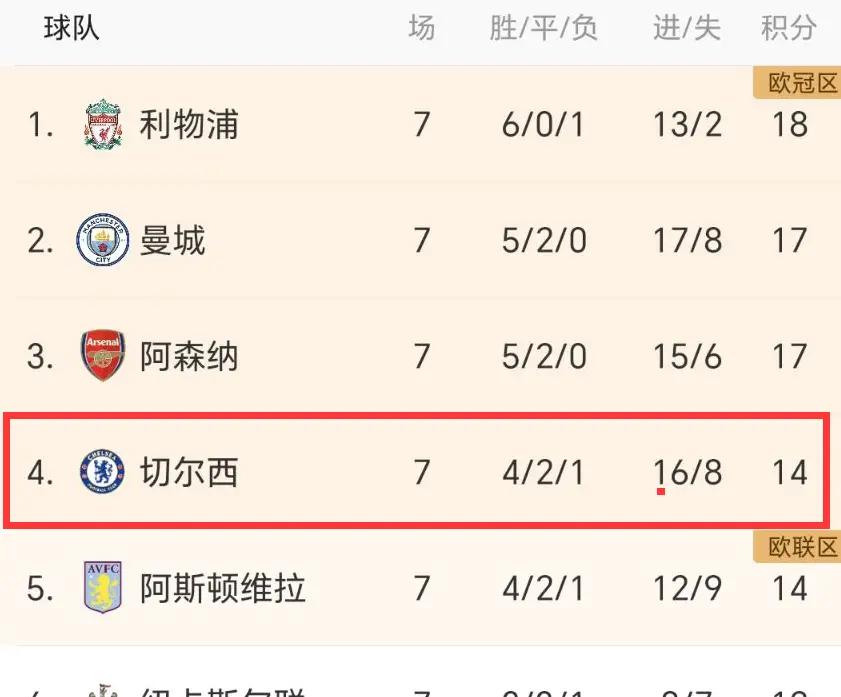Tap the Liverpool club crest
841x697 pixels.
pos(104,124)
